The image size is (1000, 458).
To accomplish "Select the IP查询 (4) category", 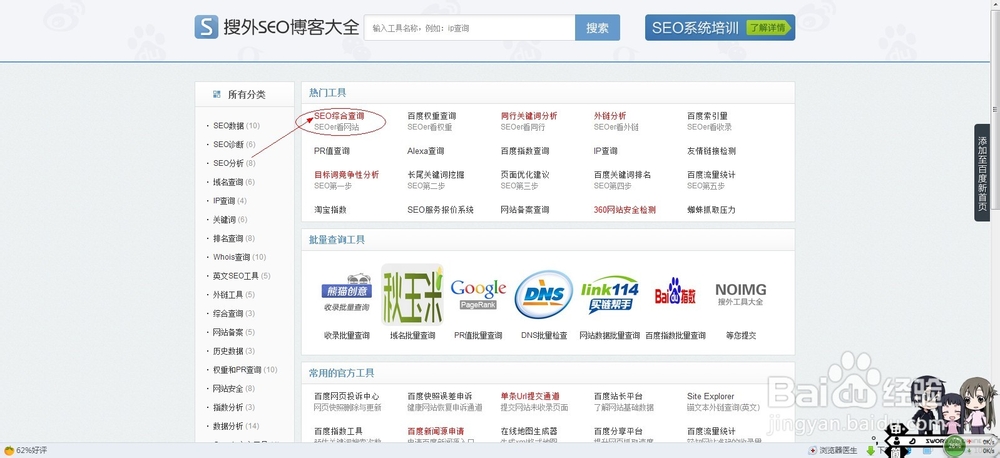I will pyautogui.click(x=230, y=201).
